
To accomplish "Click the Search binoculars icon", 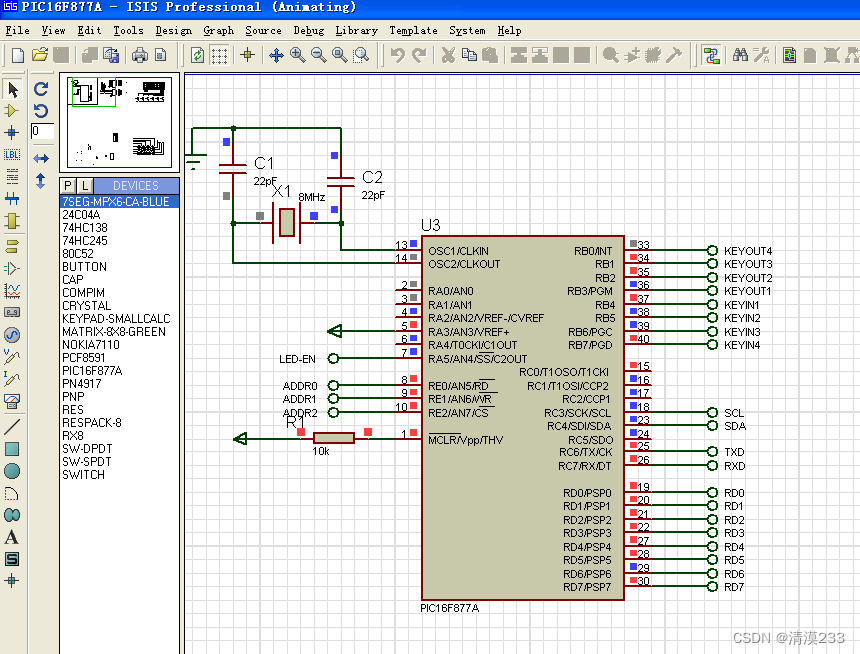I will 740,55.
